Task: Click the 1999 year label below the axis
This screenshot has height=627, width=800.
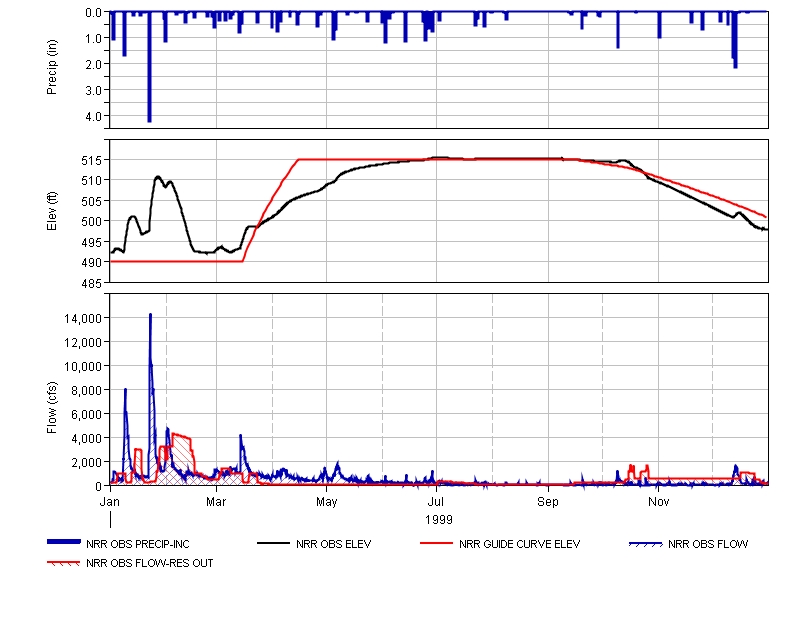Action: tap(438, 520)
